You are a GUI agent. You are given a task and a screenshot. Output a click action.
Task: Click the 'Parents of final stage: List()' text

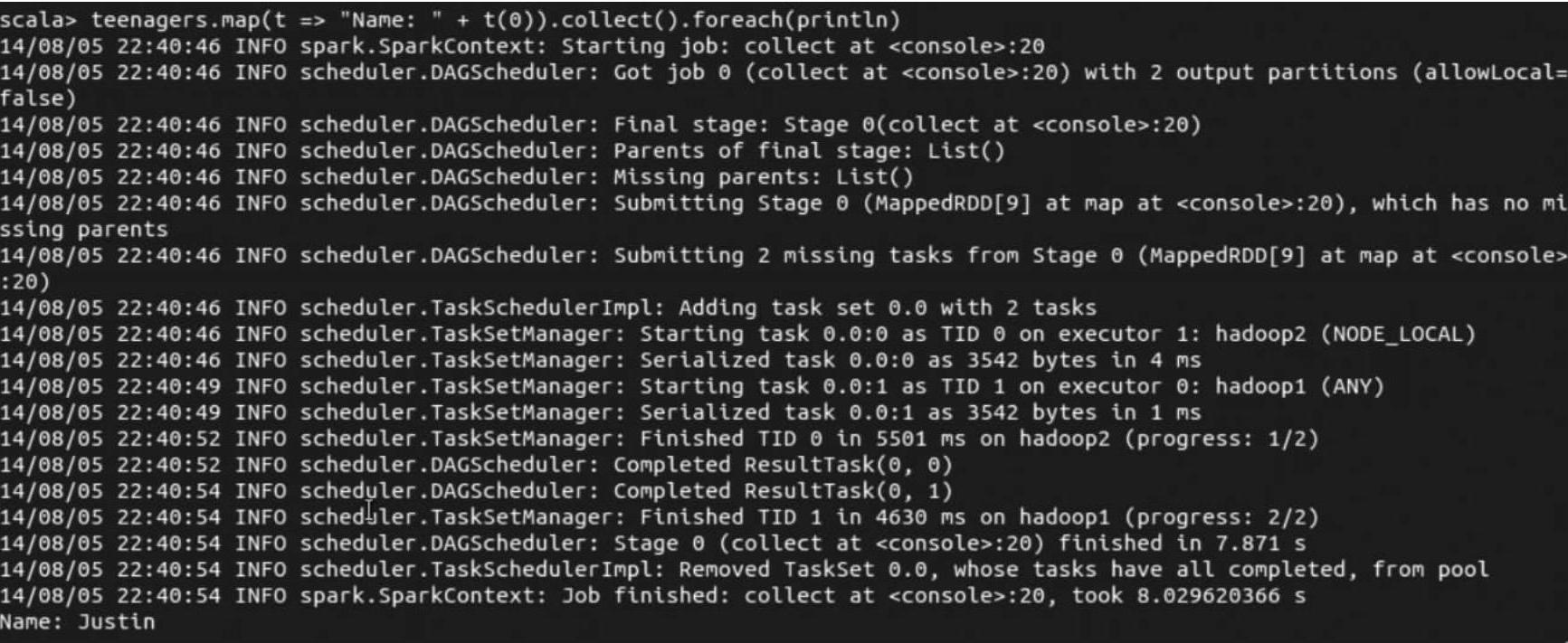click(x=808, y=151)
